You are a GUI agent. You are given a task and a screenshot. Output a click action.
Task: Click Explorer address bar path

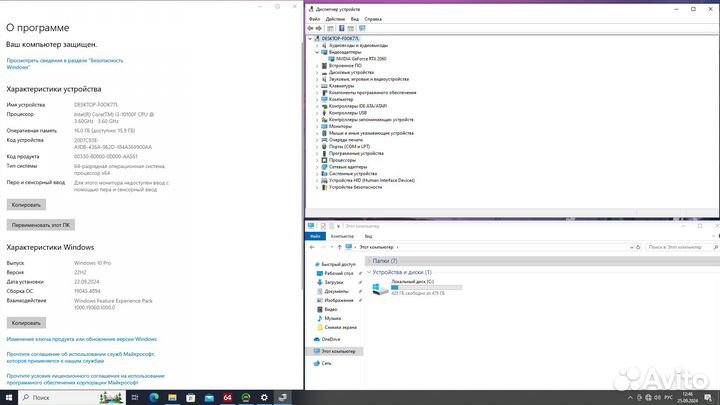(x=376, y=247)
